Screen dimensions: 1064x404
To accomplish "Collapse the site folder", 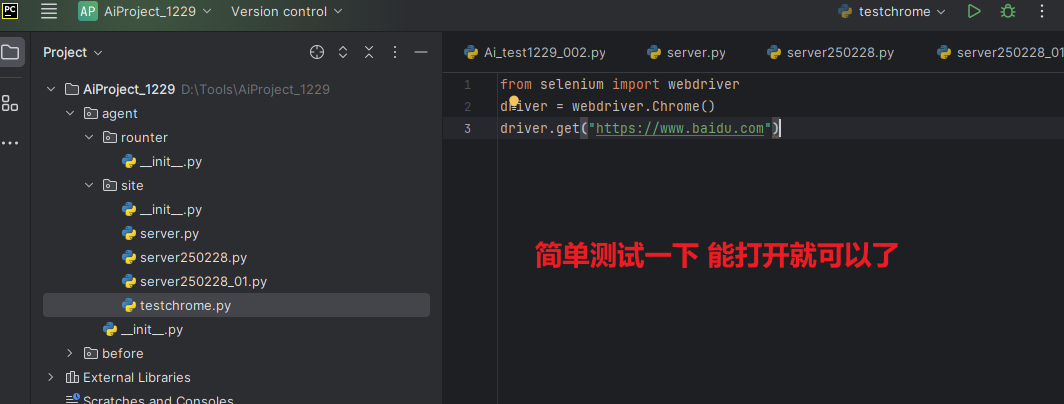I will point(89,185).
